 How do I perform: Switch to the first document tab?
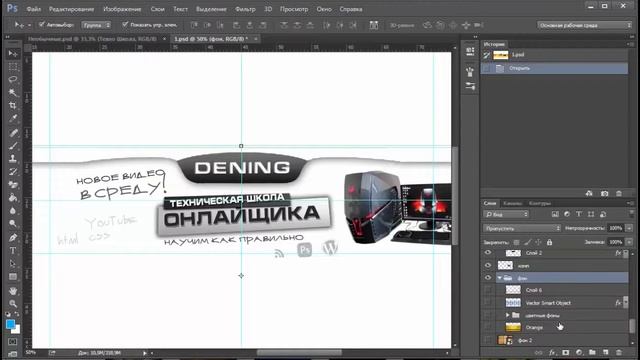[x=92, y=39]
